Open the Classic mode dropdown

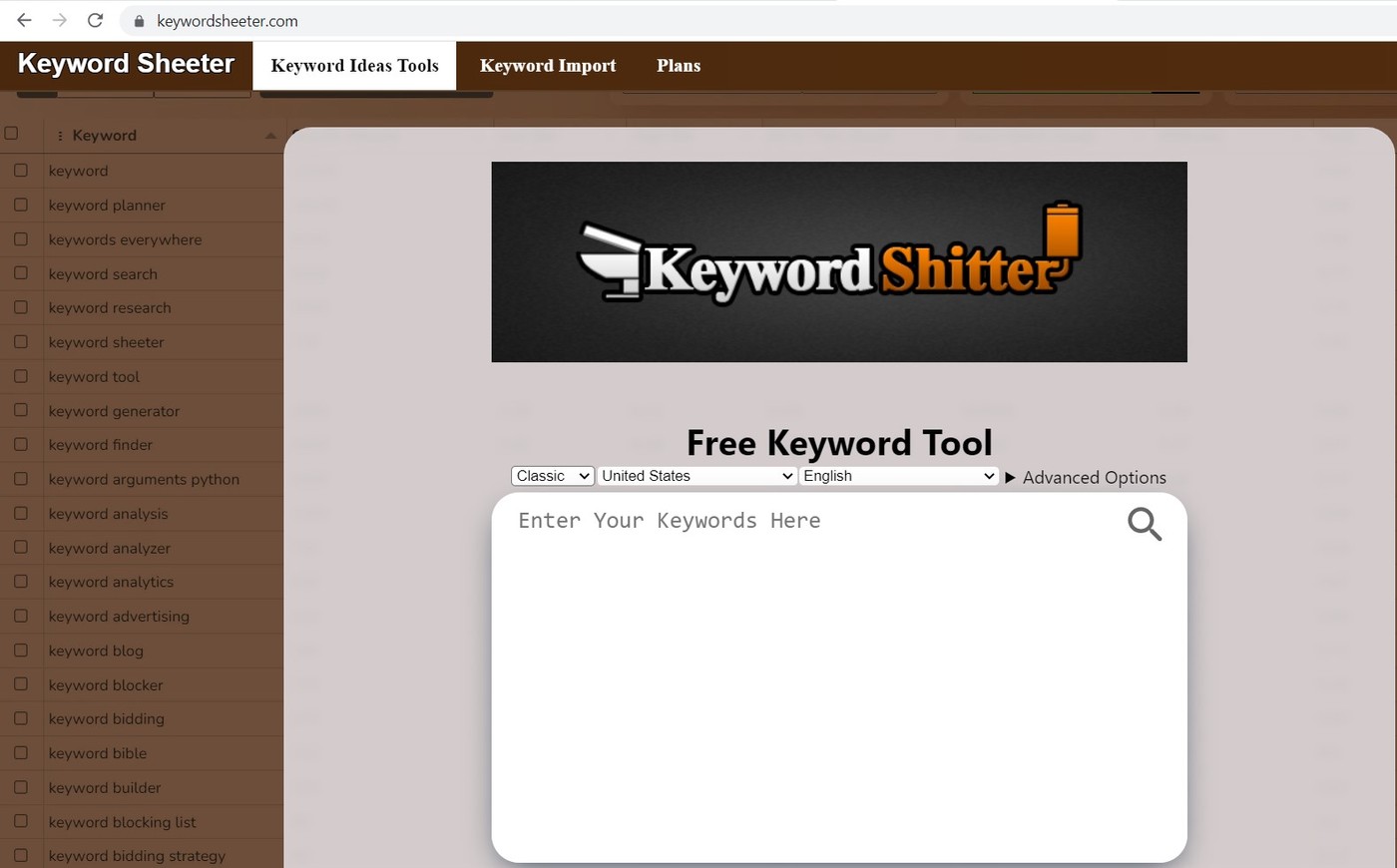point(553,476)
